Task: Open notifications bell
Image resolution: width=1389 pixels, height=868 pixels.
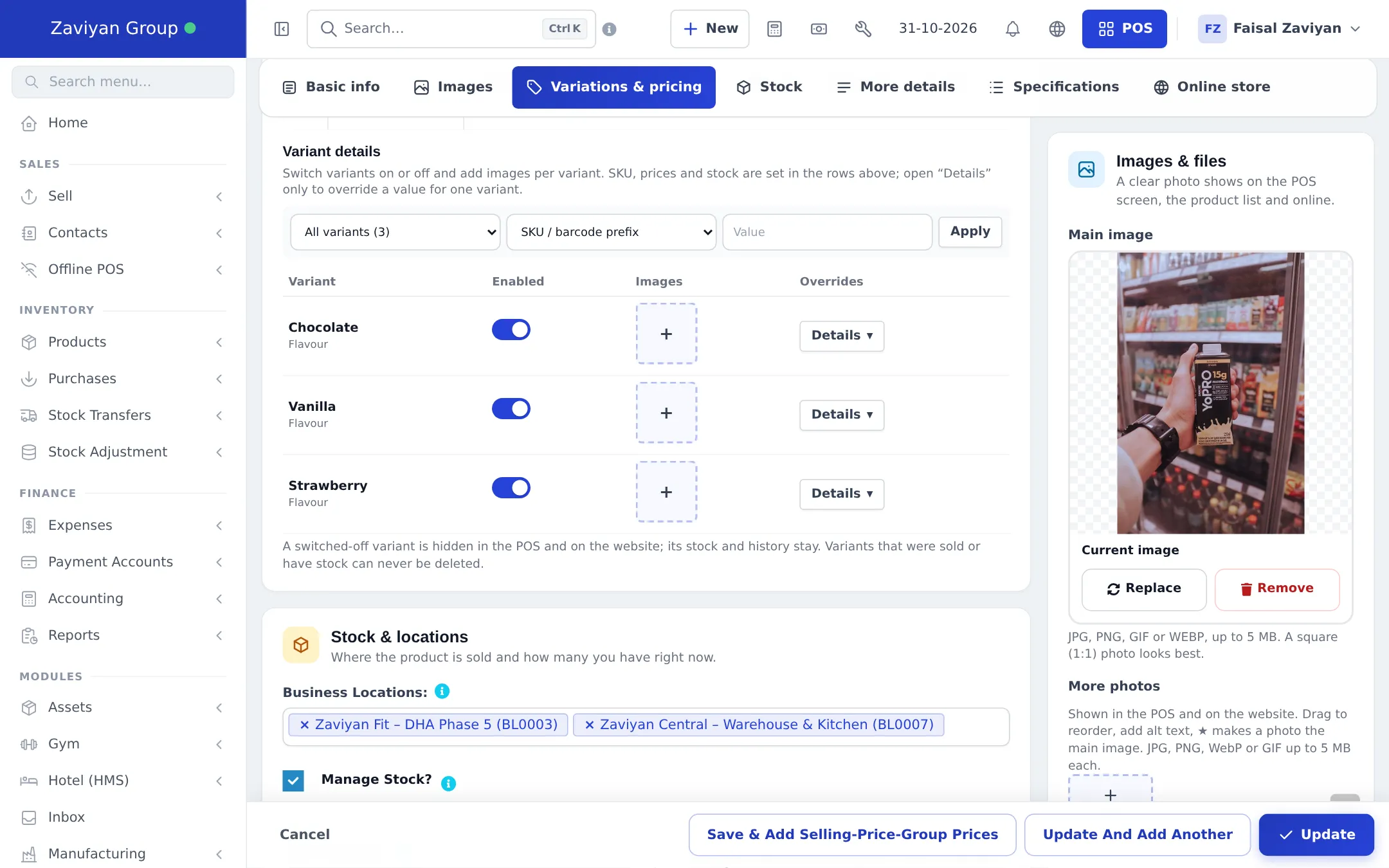Action: pos(1013,29)
